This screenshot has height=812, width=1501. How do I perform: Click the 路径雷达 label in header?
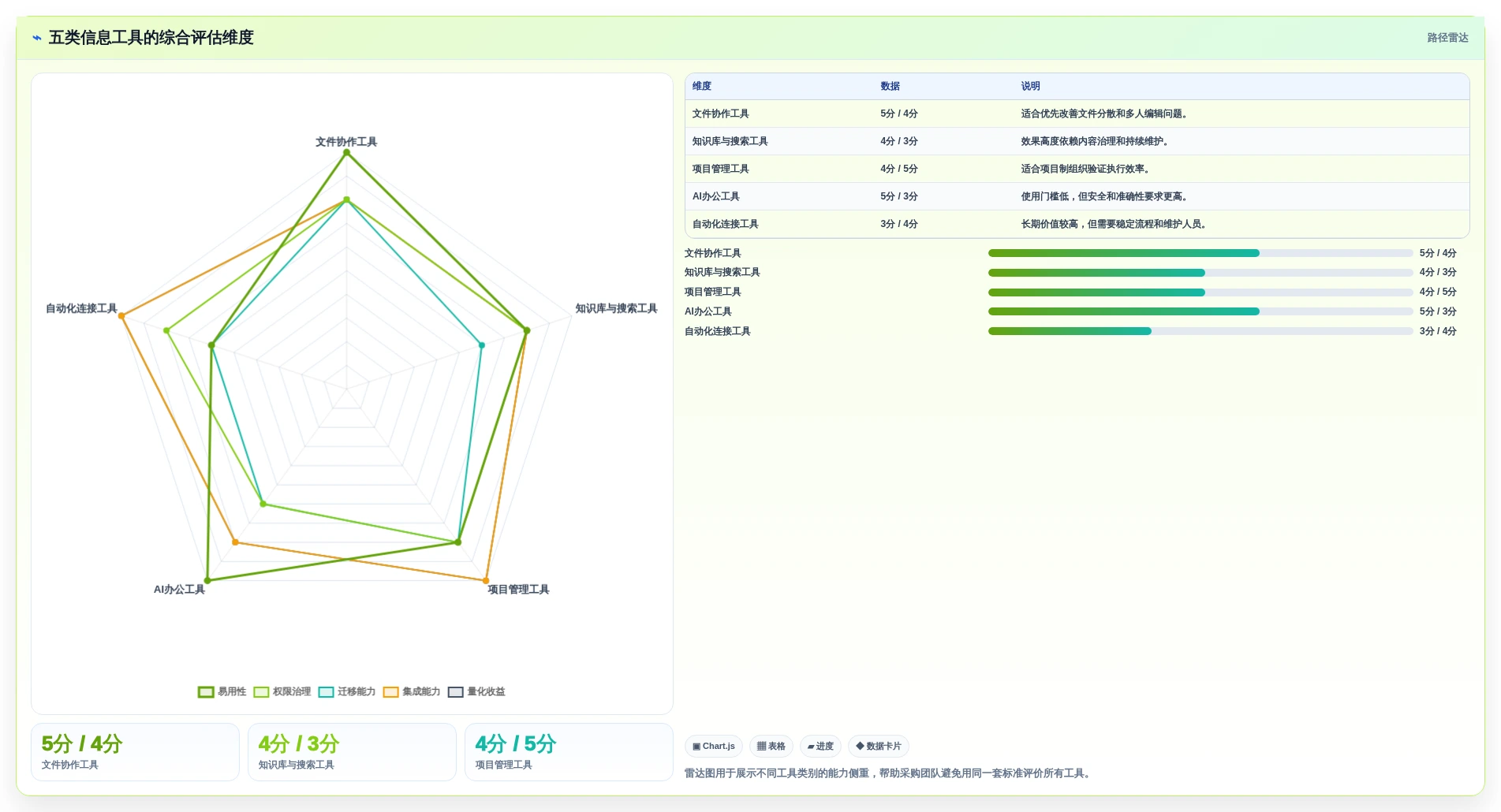(1447, 38)
